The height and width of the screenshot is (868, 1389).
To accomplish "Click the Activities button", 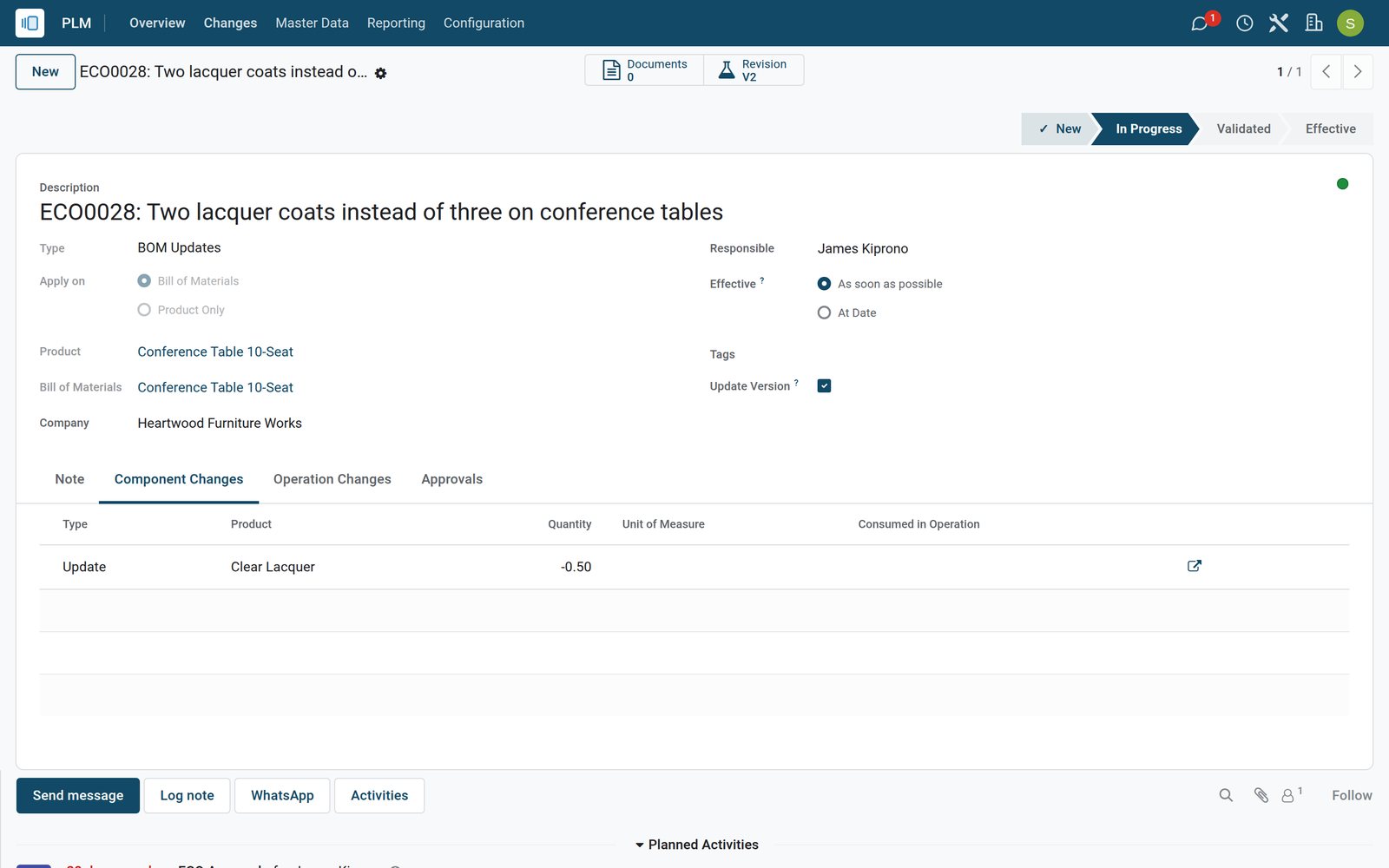I will click(x=379, y=795).
